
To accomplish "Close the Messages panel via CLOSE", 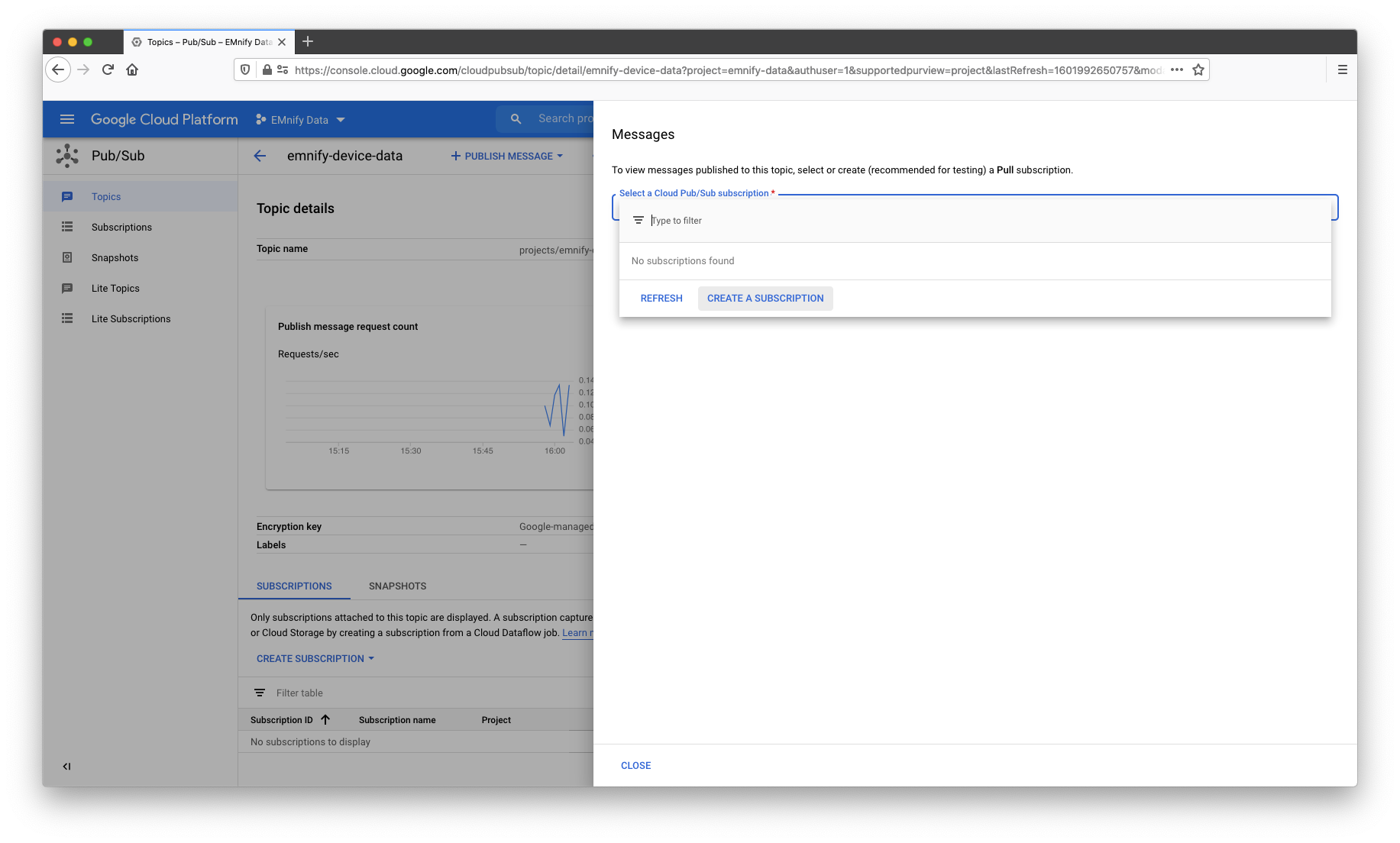I will pos(635,765).
